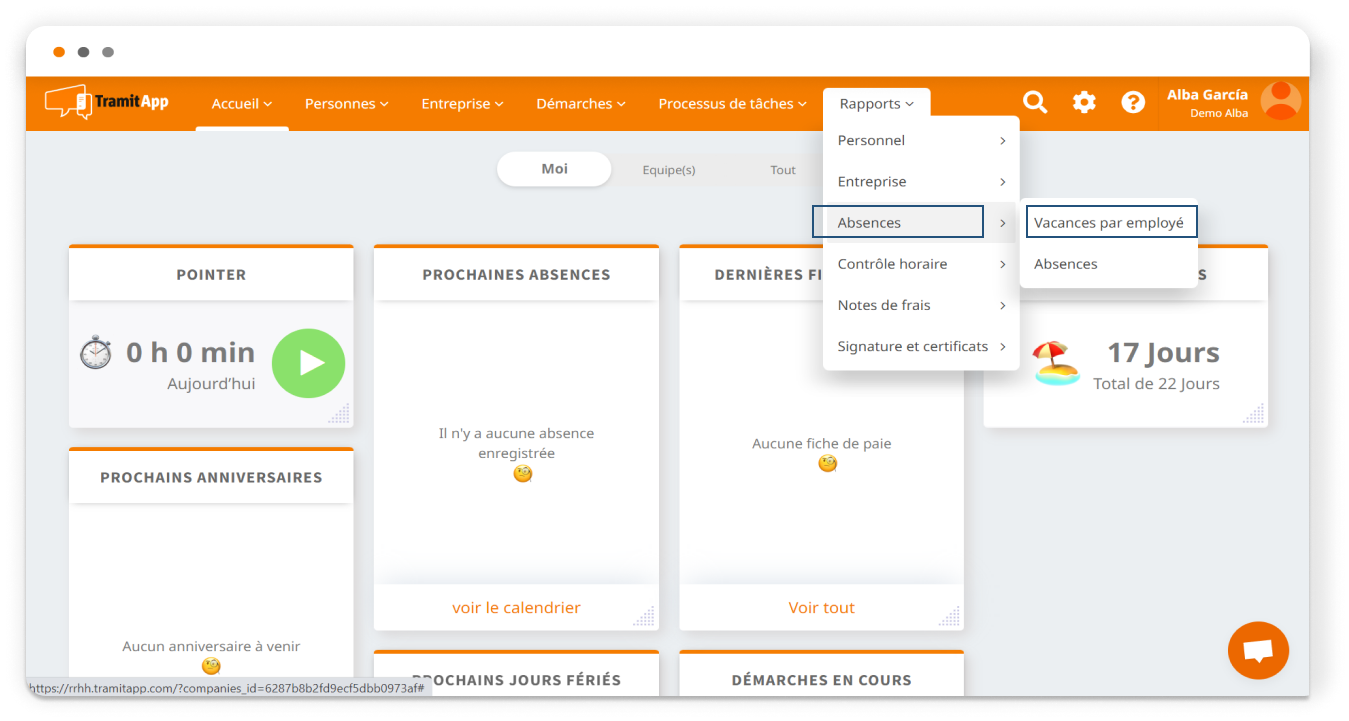Open search with the magnifier icon

point(1035,102)
